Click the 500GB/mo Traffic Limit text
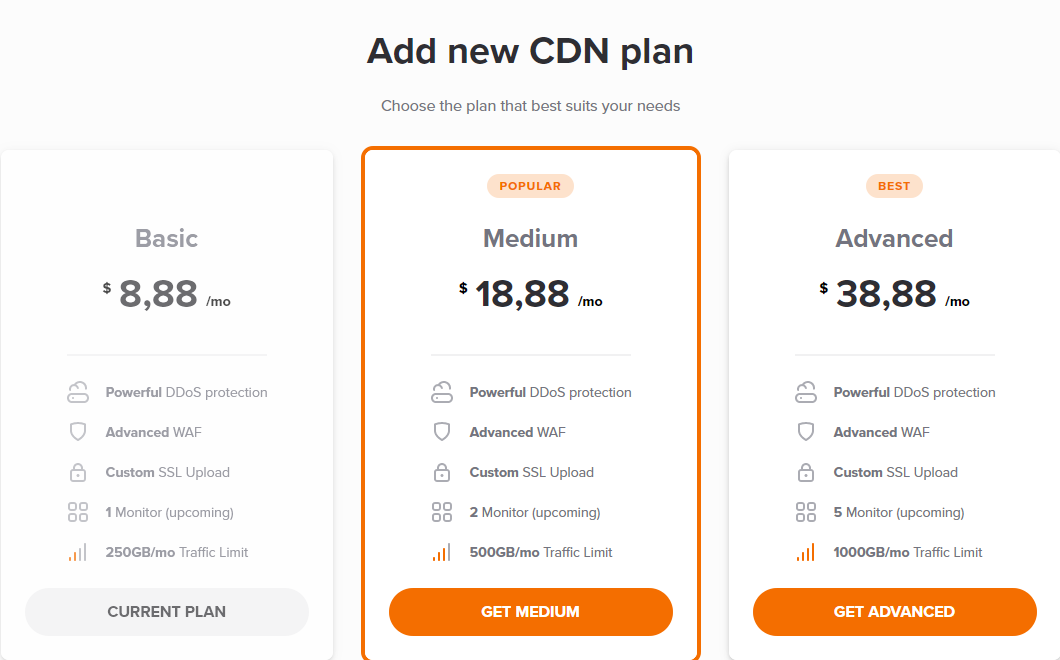 click(x=541, y=552)
